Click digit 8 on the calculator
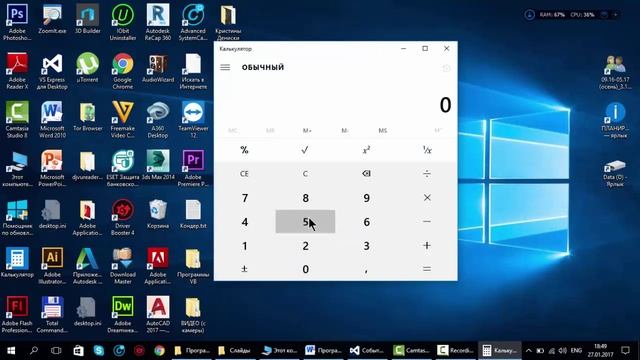The image size is (640, 360). (305, 198)
